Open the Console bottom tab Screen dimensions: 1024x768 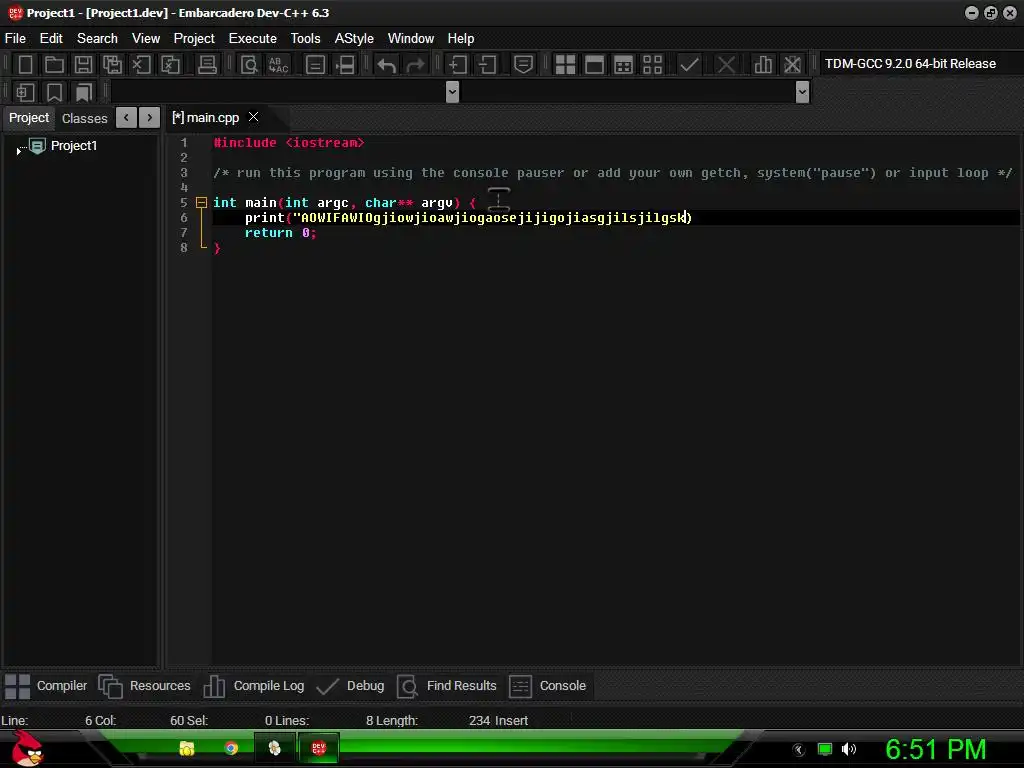pyautogui.click(x=547, y=686)
